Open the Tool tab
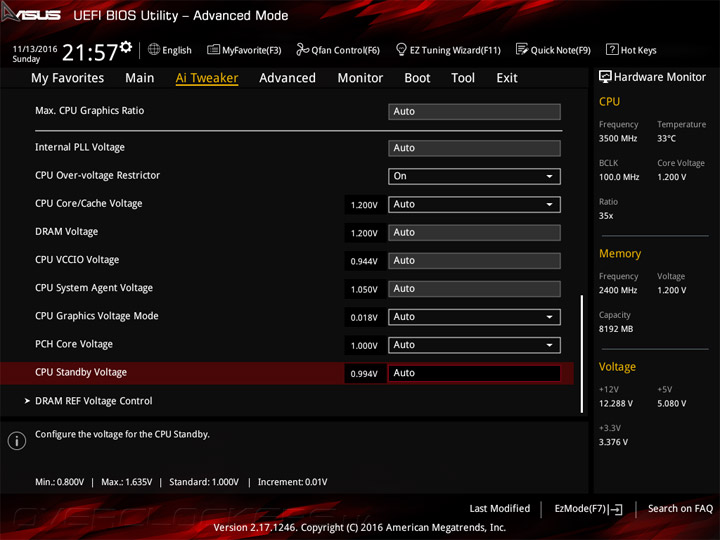The height and width of the screenshot is (540, 720). [x=463, y=78]
